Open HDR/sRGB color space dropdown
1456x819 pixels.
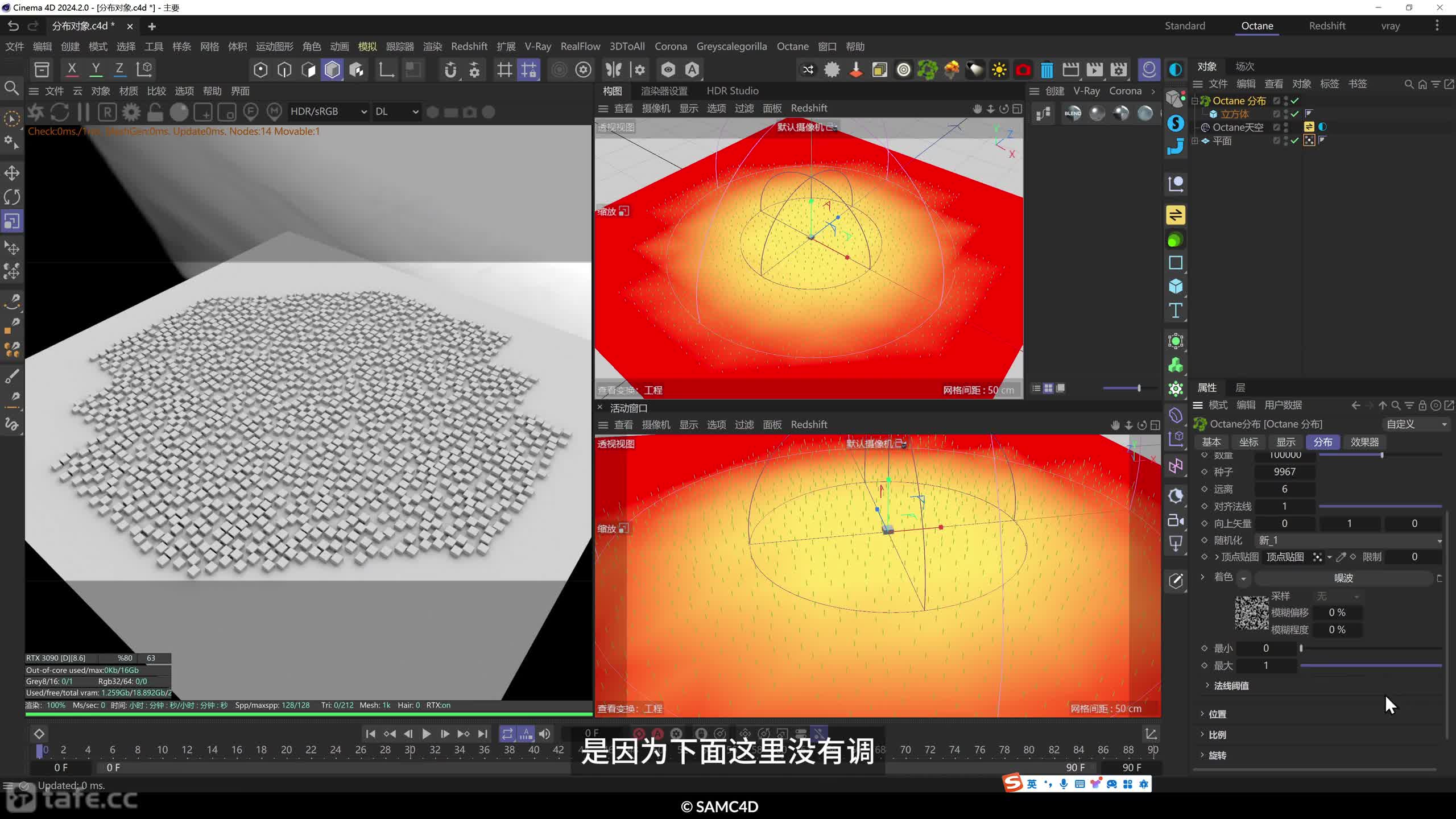tap(328, 111)
